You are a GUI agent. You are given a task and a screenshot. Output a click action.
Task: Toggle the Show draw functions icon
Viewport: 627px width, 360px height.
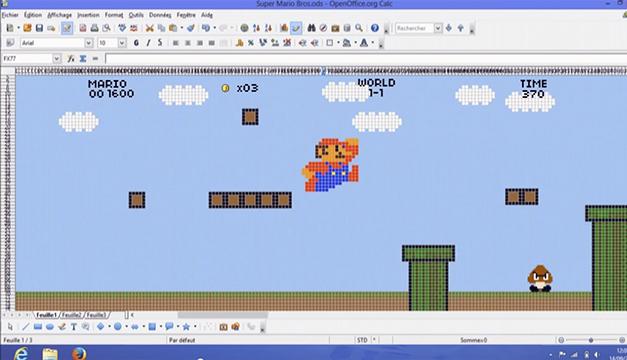[x=296, y=28]
